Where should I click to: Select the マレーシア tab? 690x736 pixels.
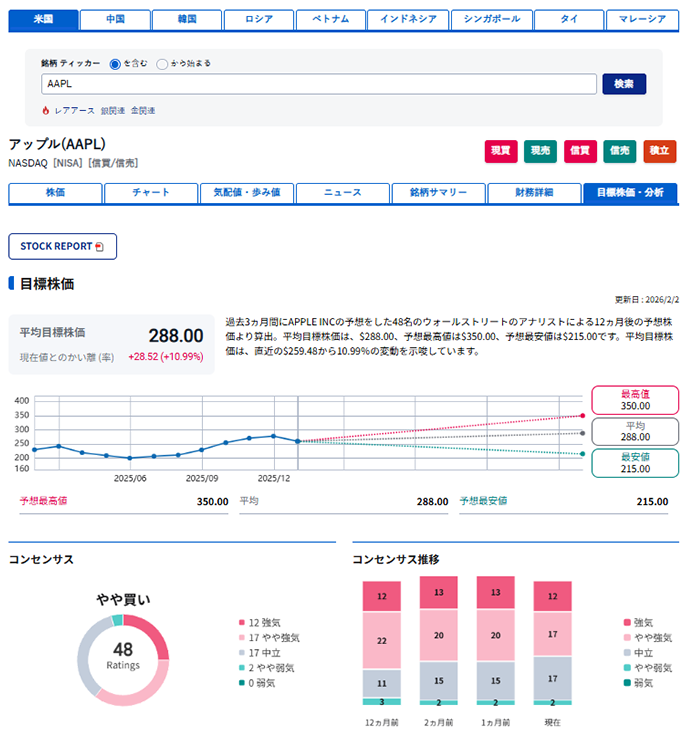[x=642, y=20]
